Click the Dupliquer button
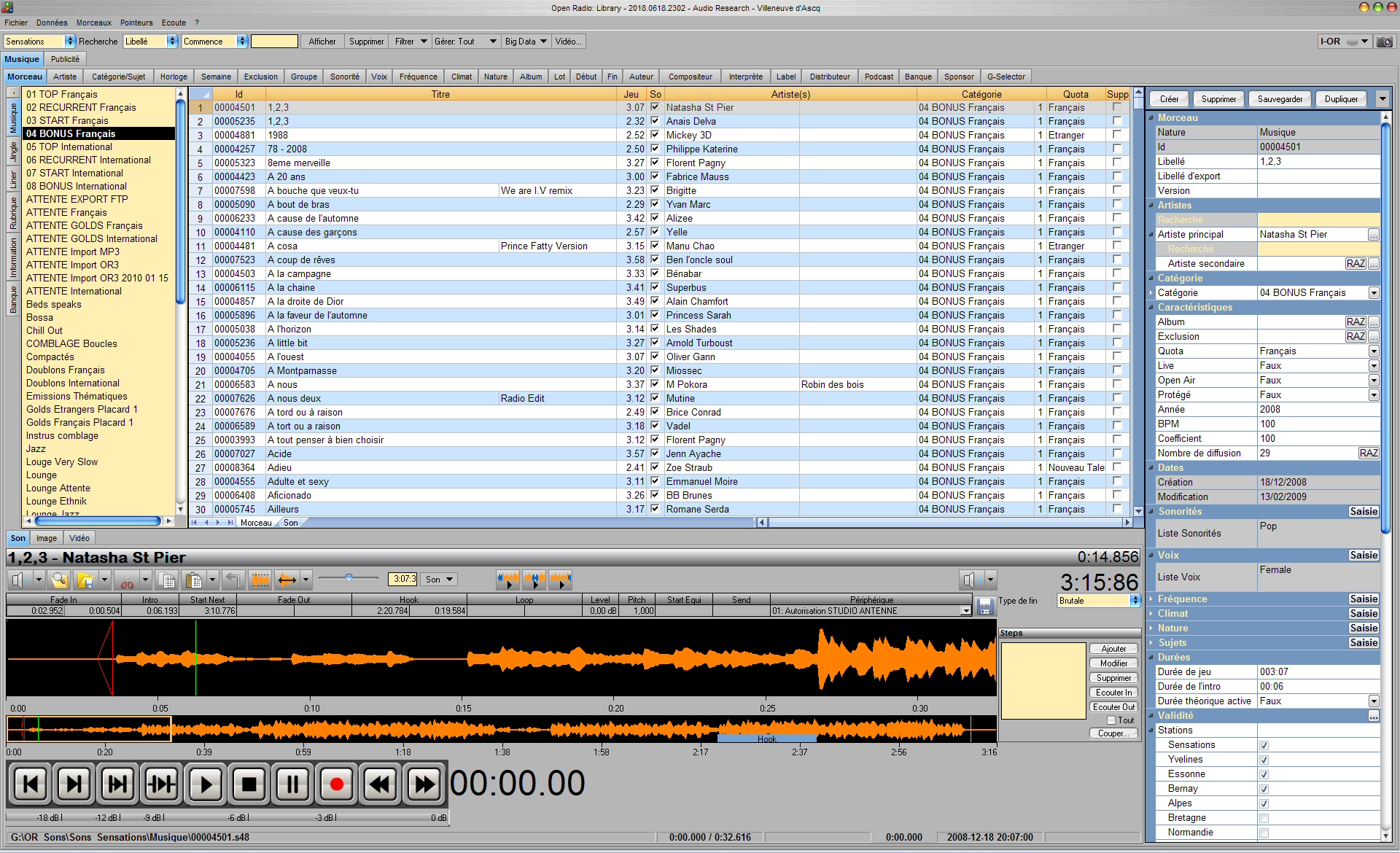 (1341, 98)
